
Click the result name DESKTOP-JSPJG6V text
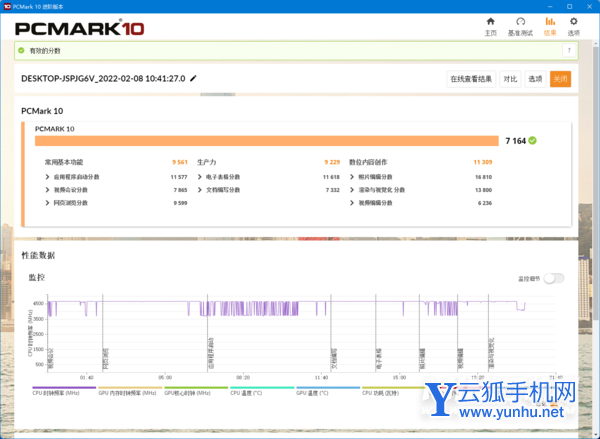pyautogui.click(x=103, y=78)
